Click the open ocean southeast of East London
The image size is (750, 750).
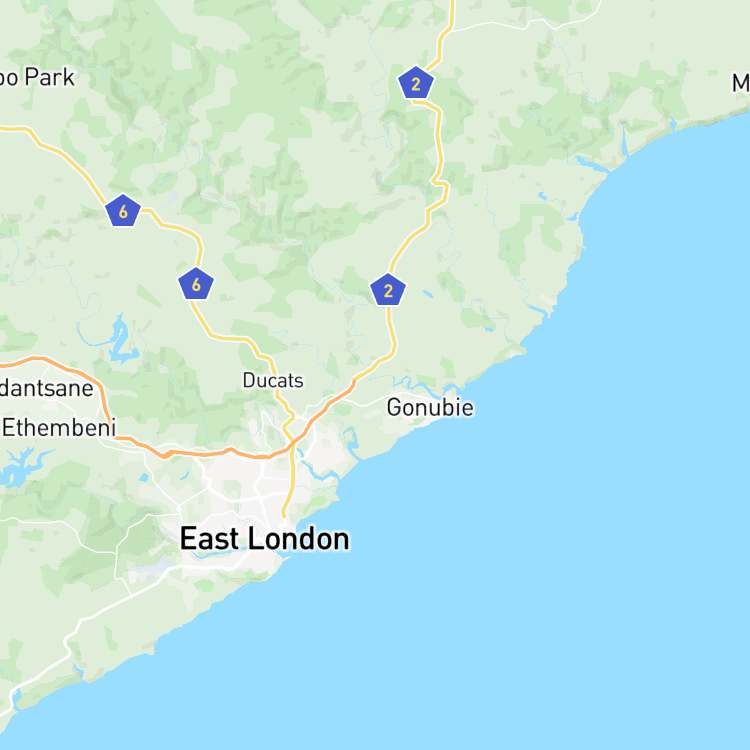tap(526, 598)
